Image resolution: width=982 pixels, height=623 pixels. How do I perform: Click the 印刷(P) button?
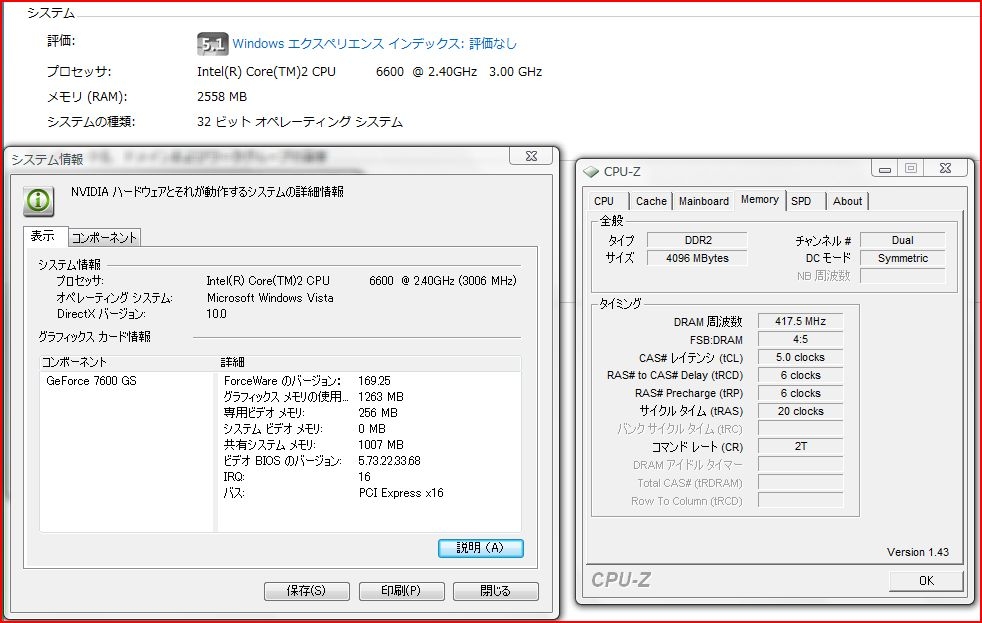coord(401,590)
